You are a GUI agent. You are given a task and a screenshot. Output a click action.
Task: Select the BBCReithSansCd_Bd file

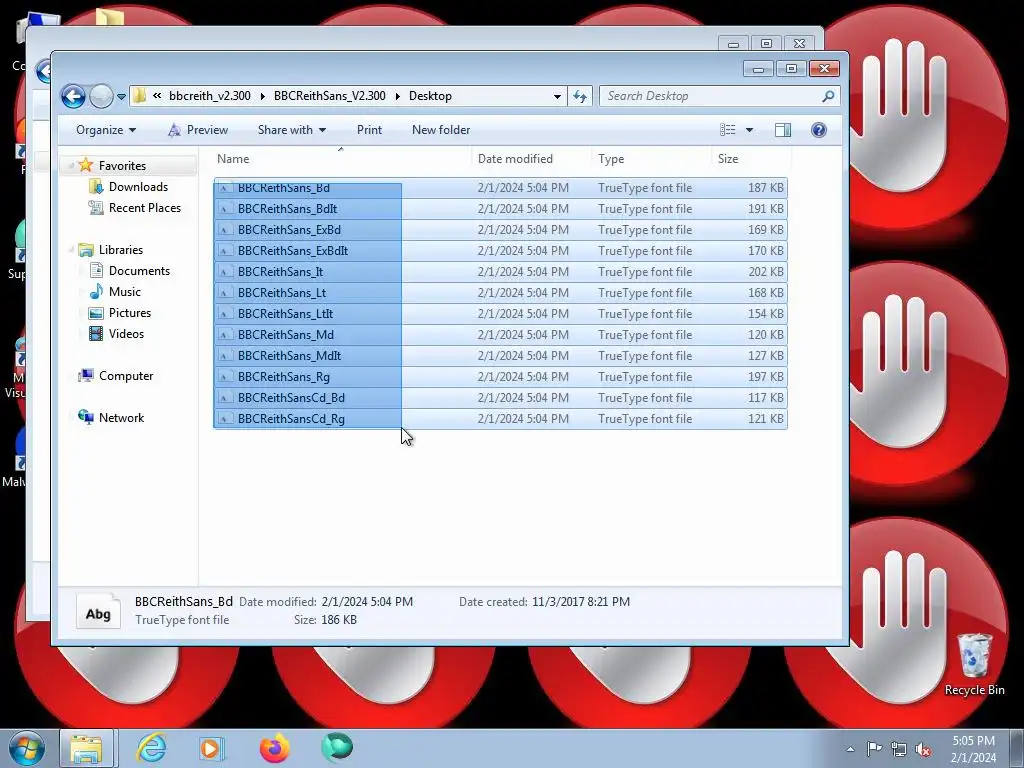500,397
